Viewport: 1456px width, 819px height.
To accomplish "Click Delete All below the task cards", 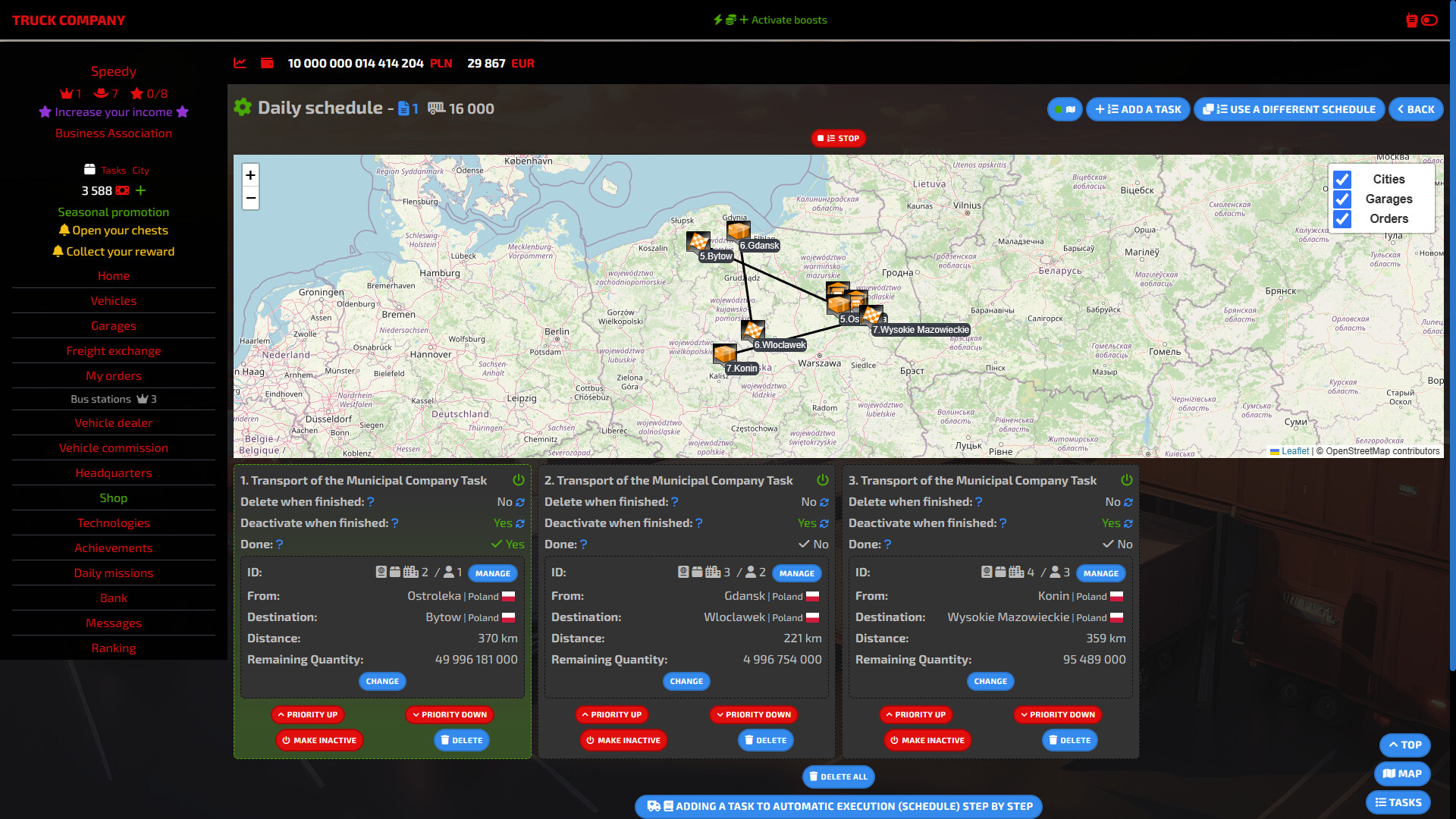I will pyautogui.click(x=839, y=777).
